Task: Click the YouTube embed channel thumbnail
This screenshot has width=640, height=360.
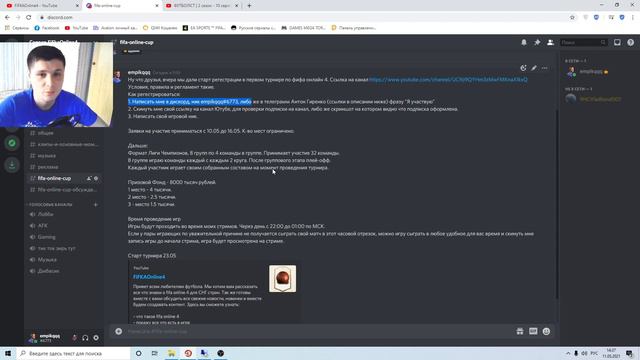Action: click(x=282, y=278)
